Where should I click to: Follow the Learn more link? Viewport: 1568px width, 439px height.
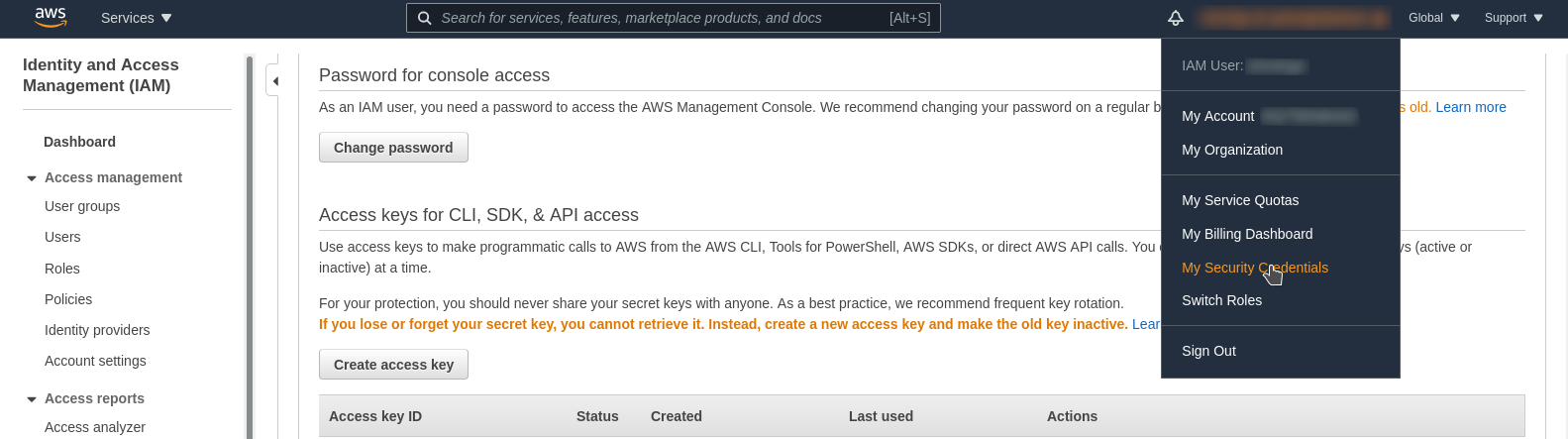pos(1471,107)
